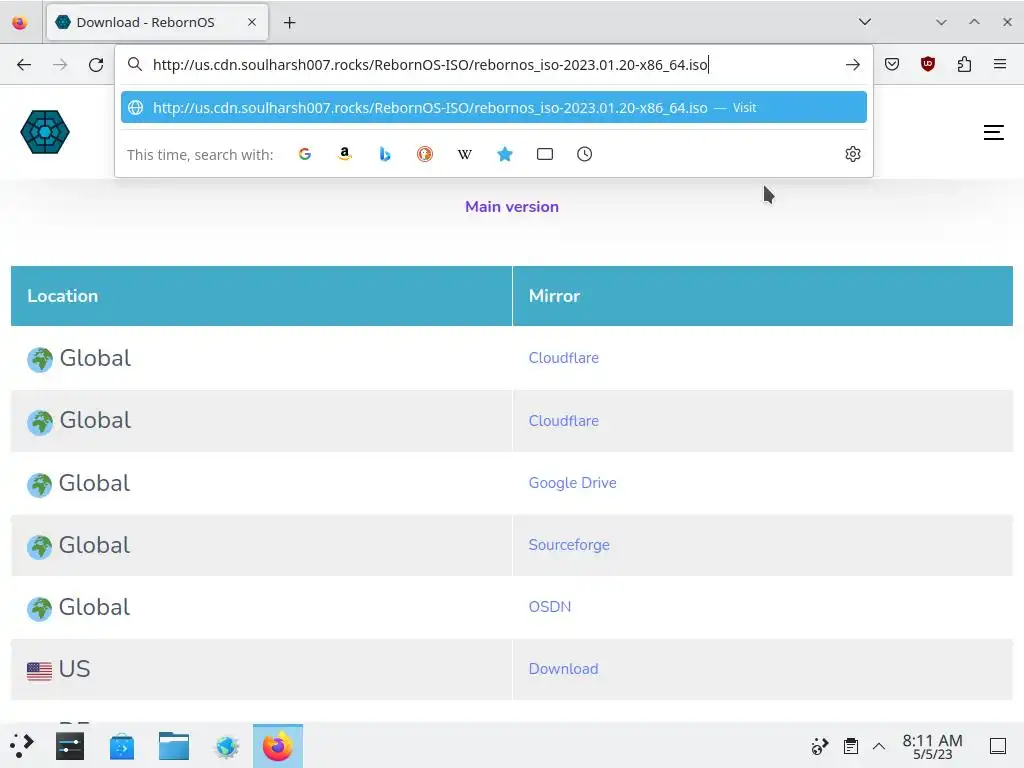Go back to the previous page
This screenshot has width=1024, height=768.
coord(24,65)
